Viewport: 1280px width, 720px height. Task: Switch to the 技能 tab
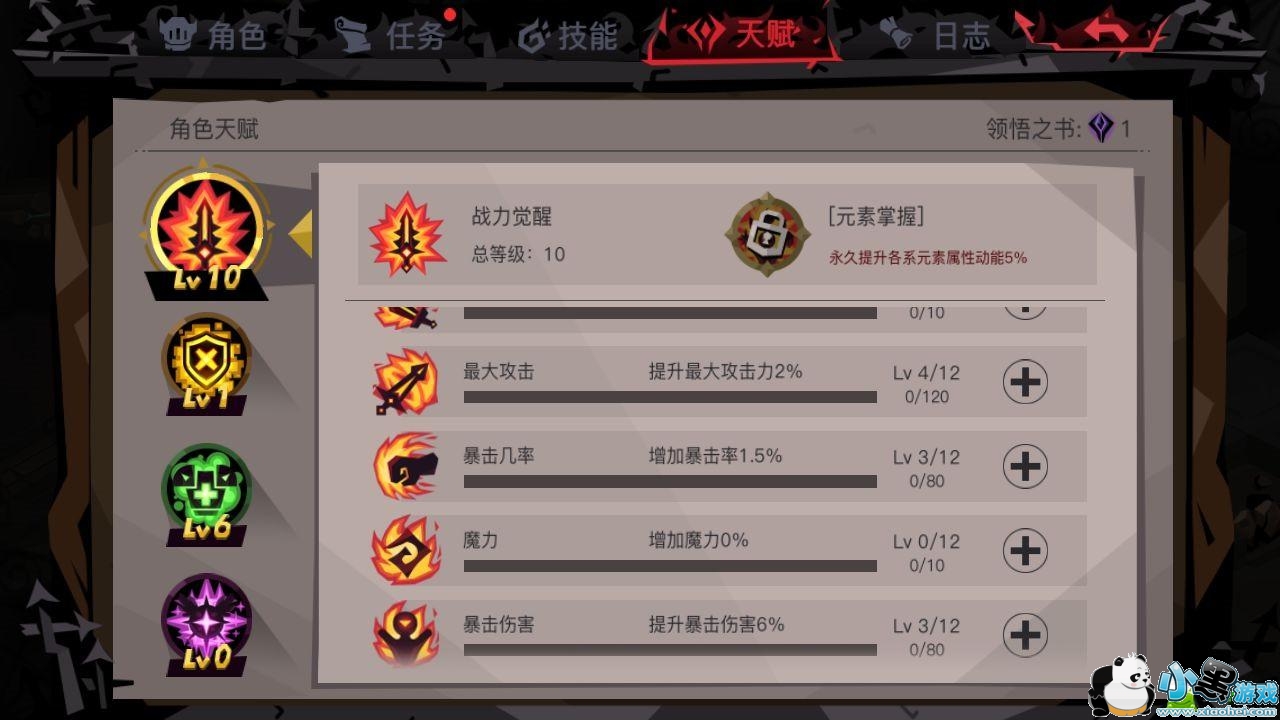click(x=569, y=36)
